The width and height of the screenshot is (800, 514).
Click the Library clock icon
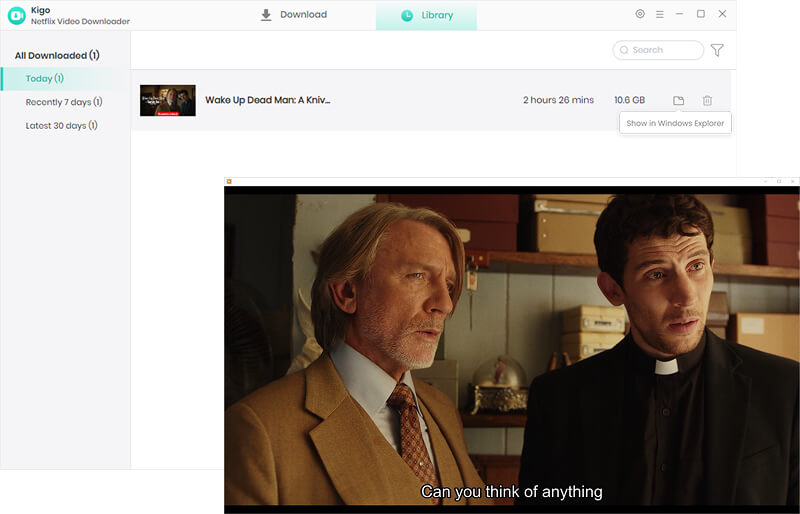click(x=407, y=15)
